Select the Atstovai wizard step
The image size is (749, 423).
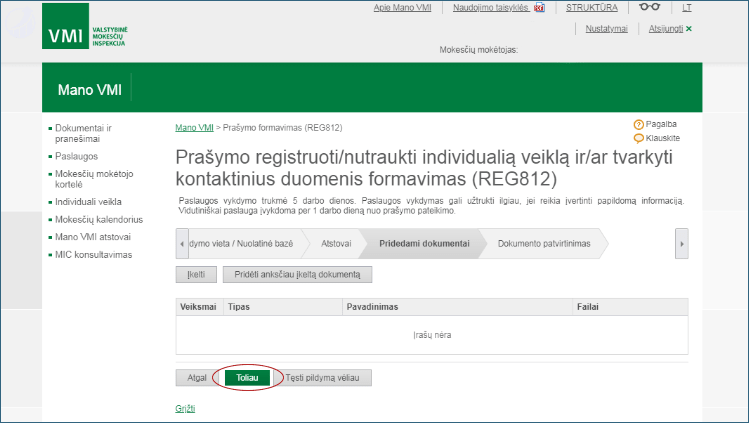tap(336, 243)
